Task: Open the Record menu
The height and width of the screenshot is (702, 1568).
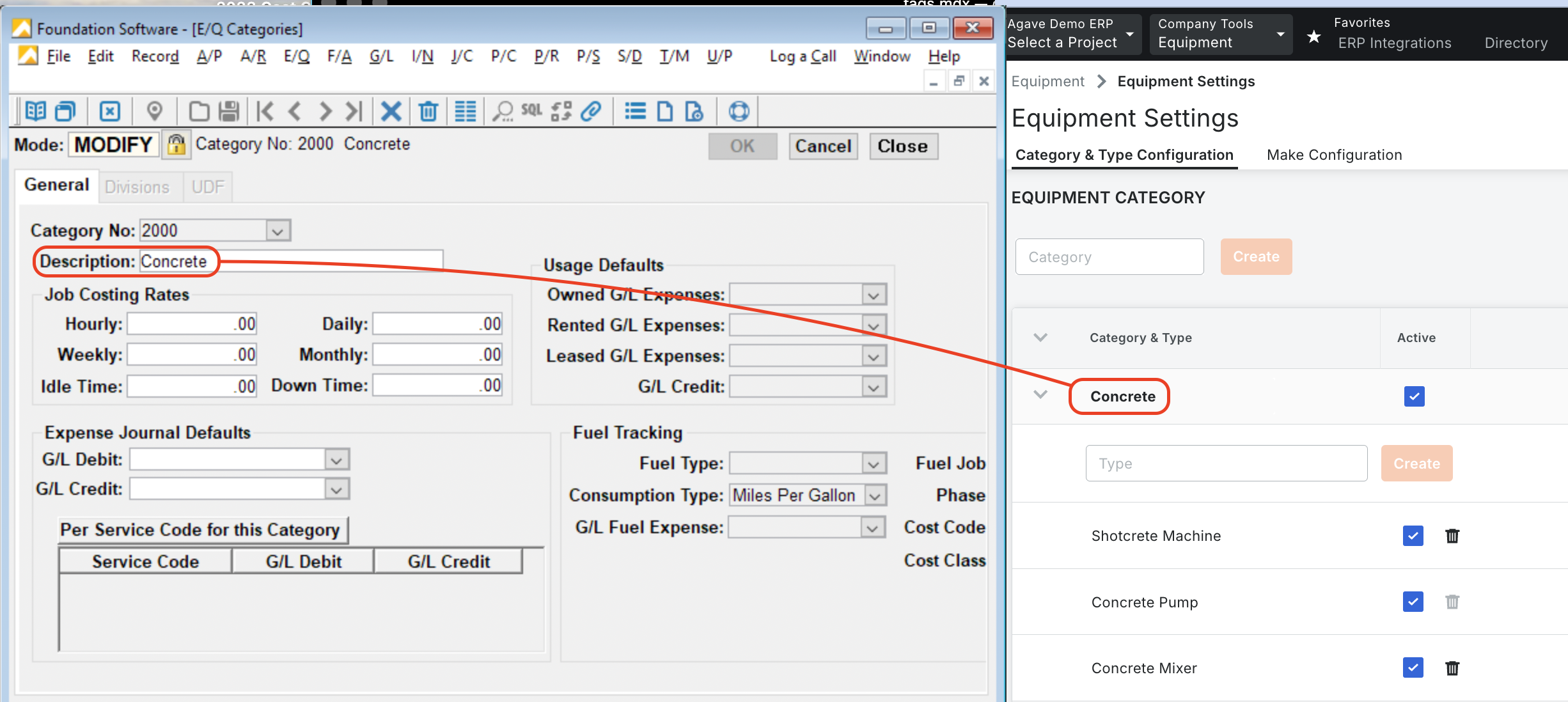Action: 155,56
